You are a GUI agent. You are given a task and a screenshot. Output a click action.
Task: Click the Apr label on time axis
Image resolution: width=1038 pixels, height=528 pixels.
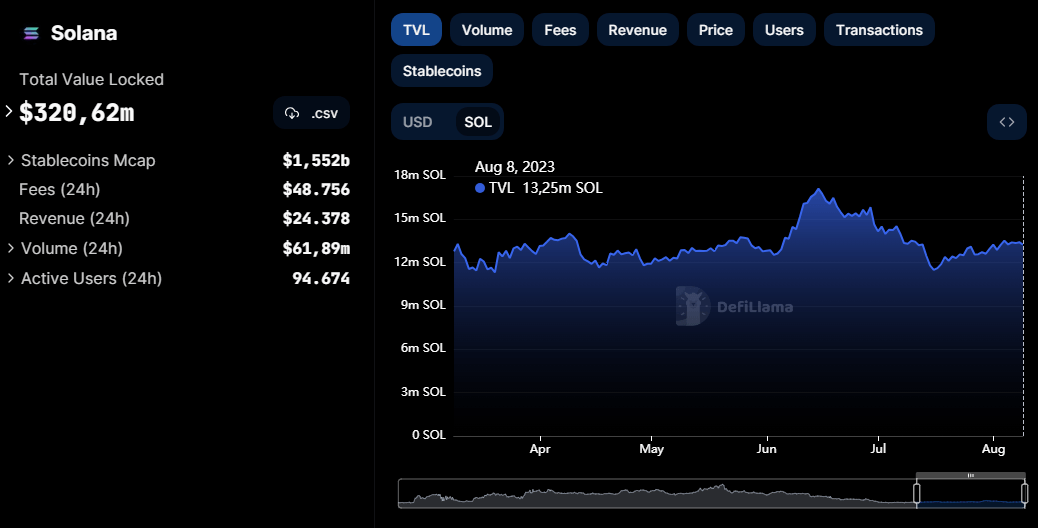coord(540,449)
